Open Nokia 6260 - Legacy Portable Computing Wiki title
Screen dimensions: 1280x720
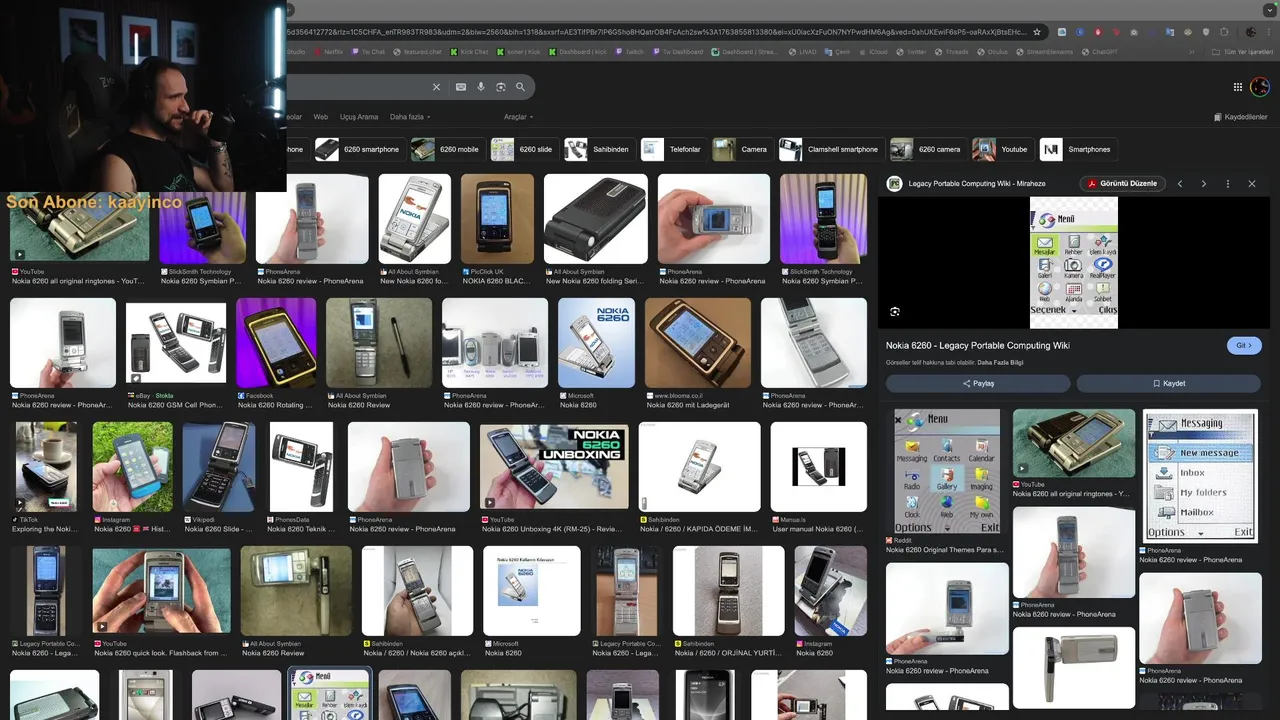[x=977, y=345]
